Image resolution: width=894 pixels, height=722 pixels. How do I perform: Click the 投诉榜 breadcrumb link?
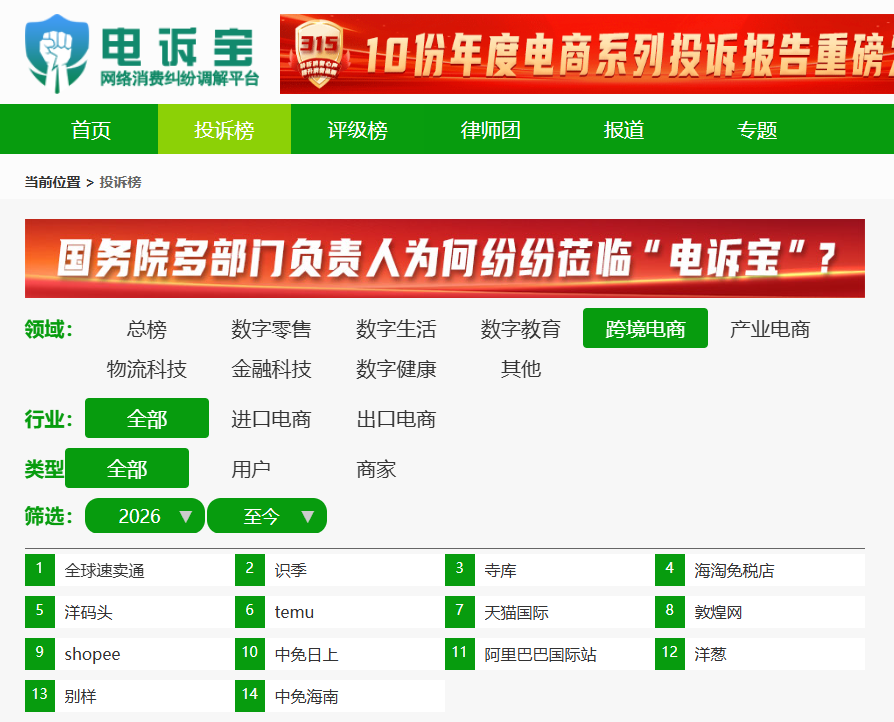[120, 182]
